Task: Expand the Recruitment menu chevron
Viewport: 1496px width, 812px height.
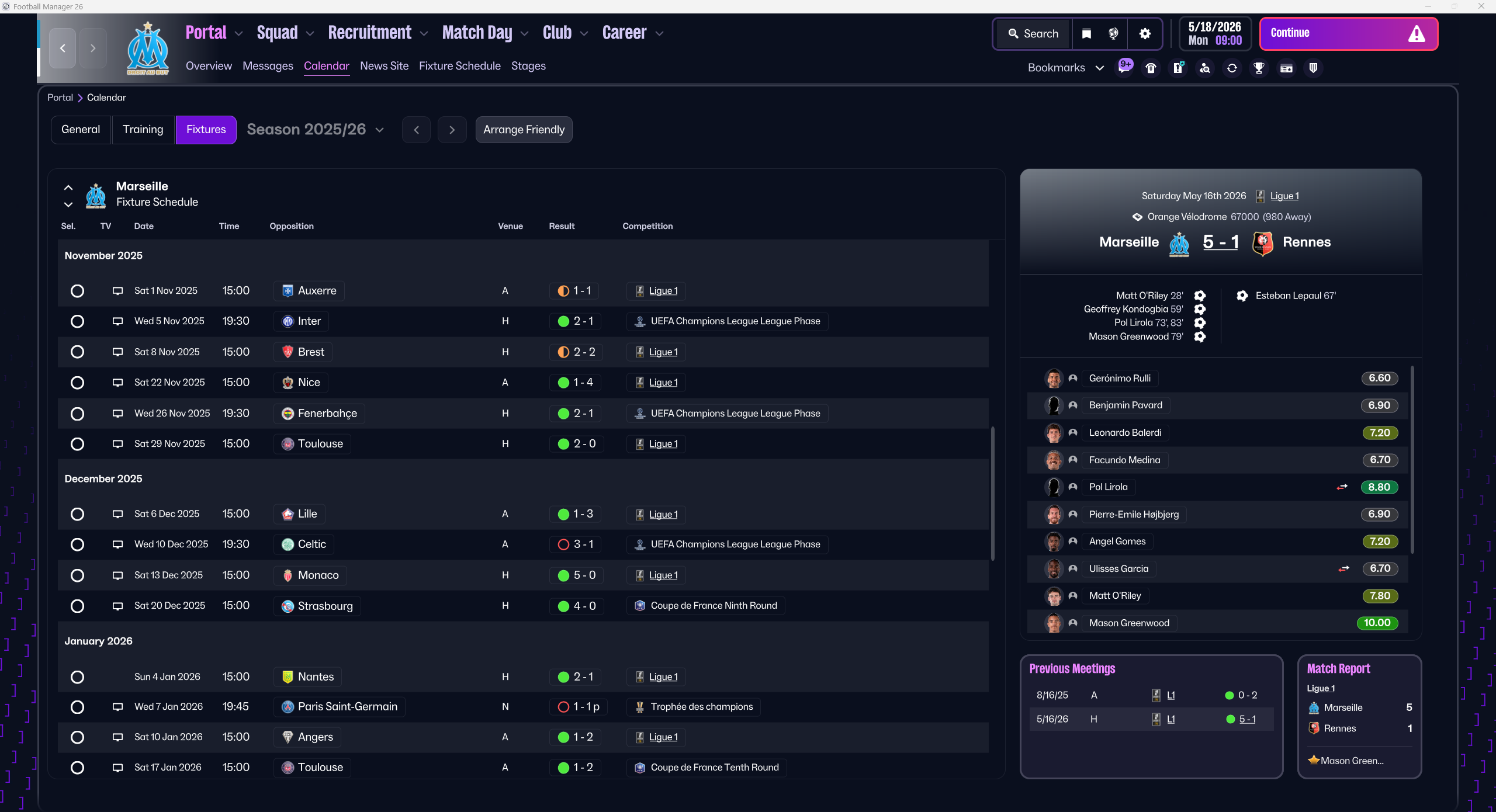Action: tap(424, 34)
